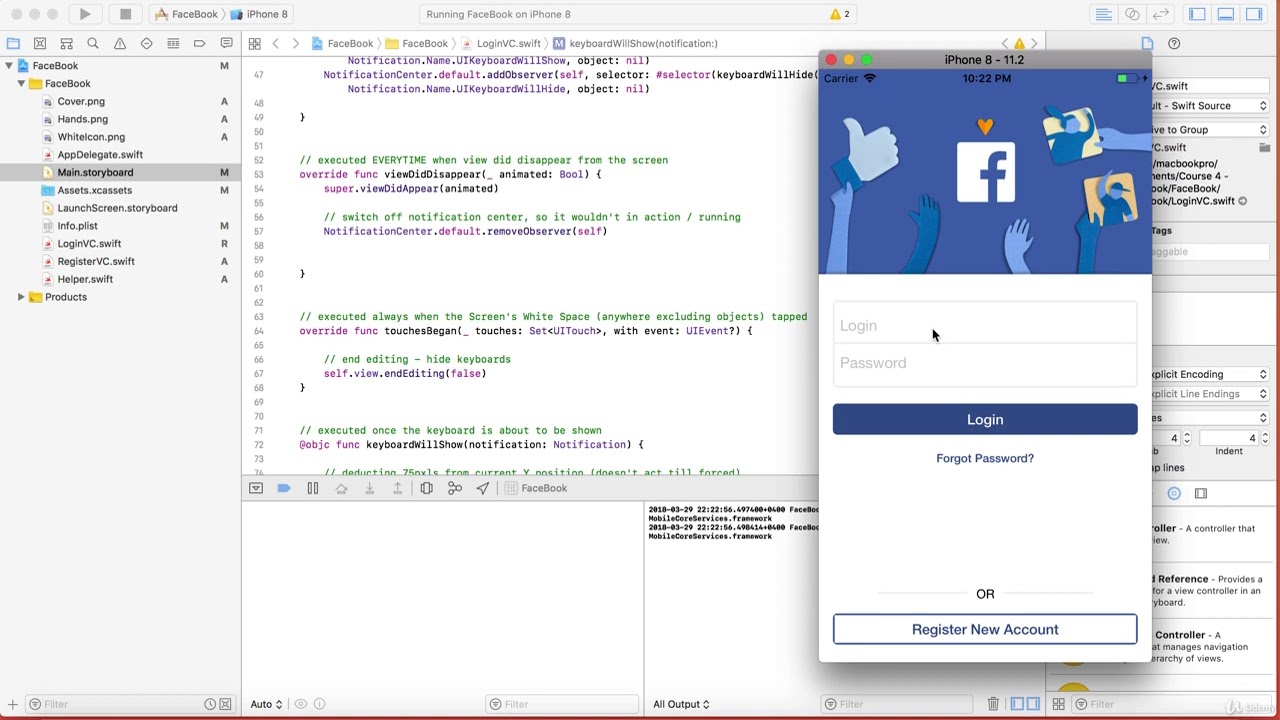
Task: Tap the blue Login button in simulator
Action: coord(985,419)
